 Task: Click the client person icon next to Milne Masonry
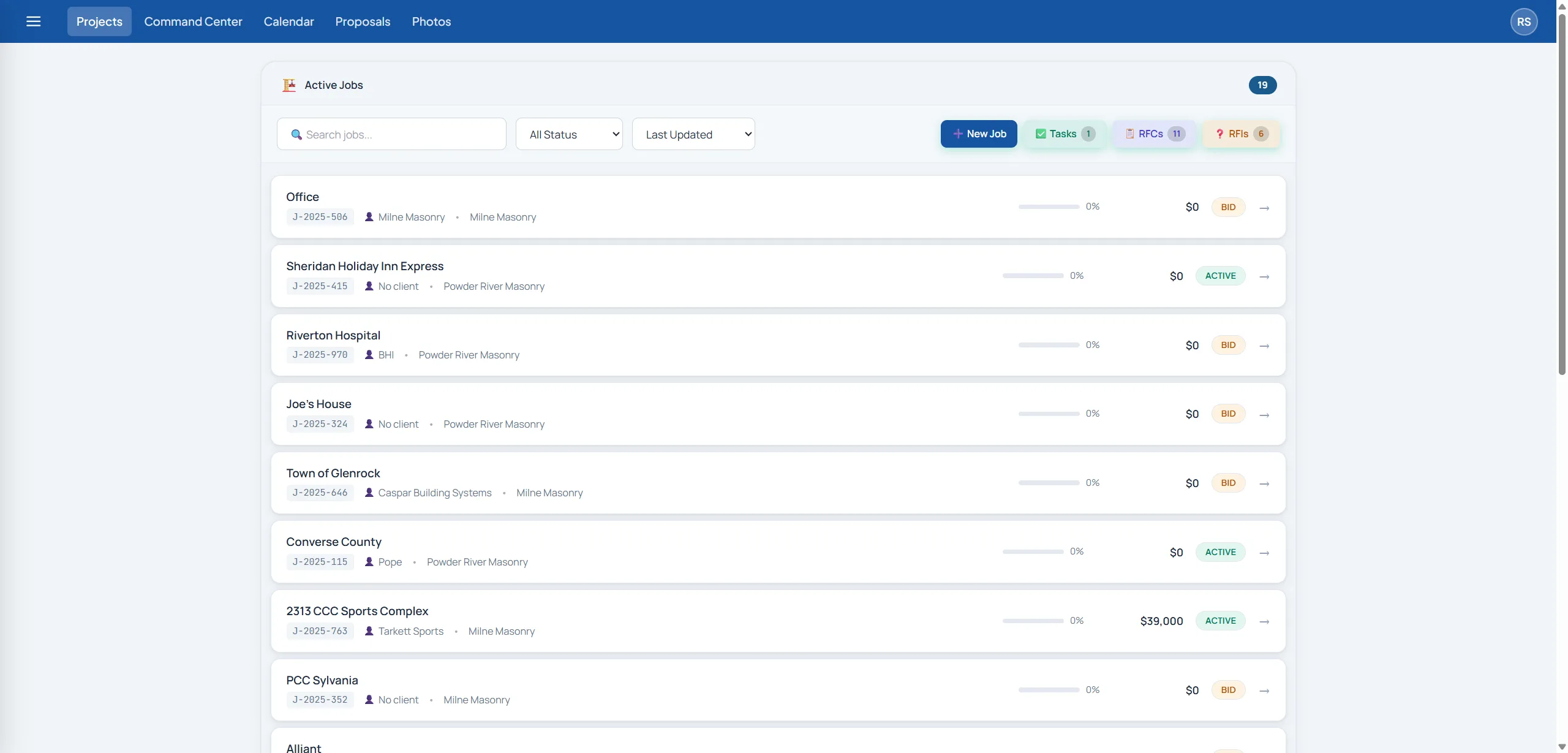[369, 216]
